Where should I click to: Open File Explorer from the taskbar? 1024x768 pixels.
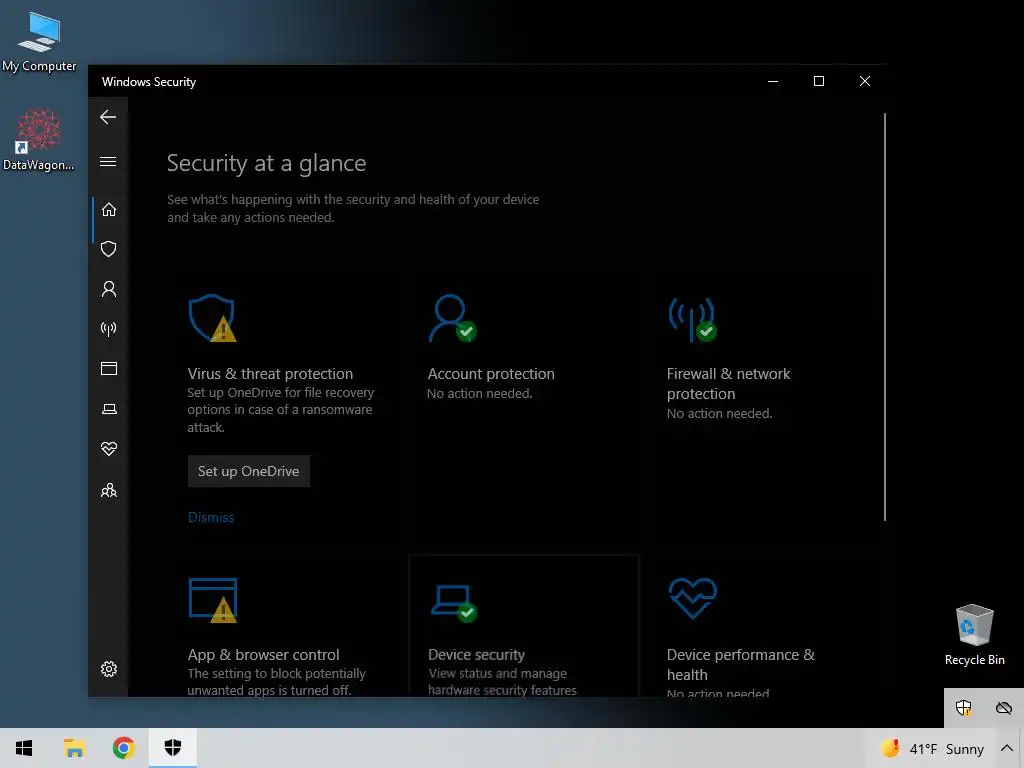tap(74, 748)
